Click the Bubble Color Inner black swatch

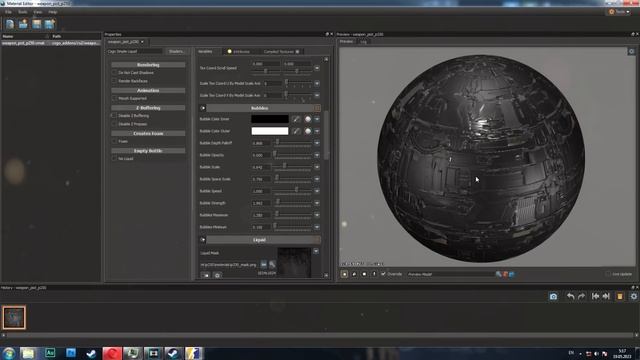pyautogui.click(x=270, y=119)
